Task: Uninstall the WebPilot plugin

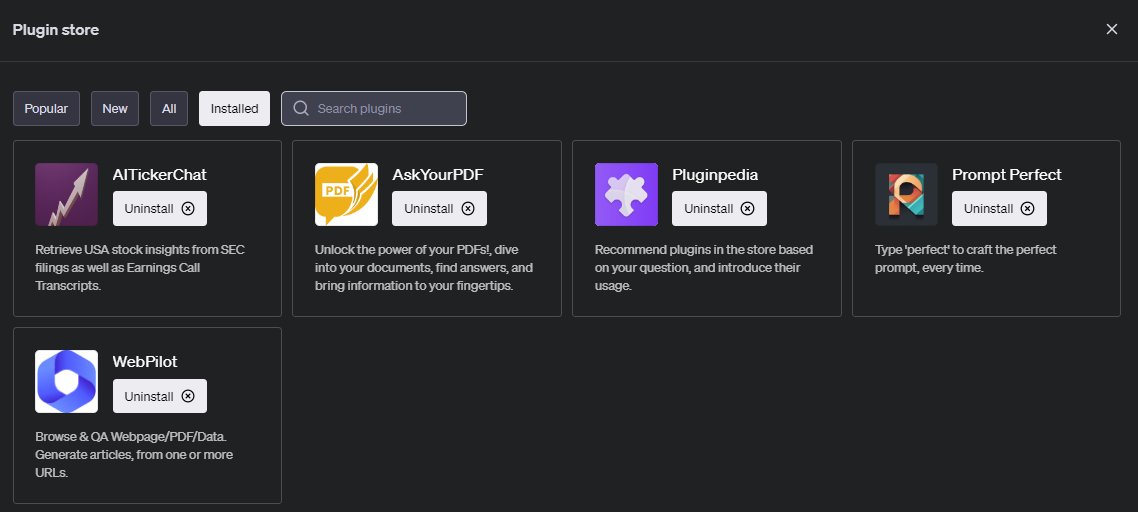Action: point(160,396)
